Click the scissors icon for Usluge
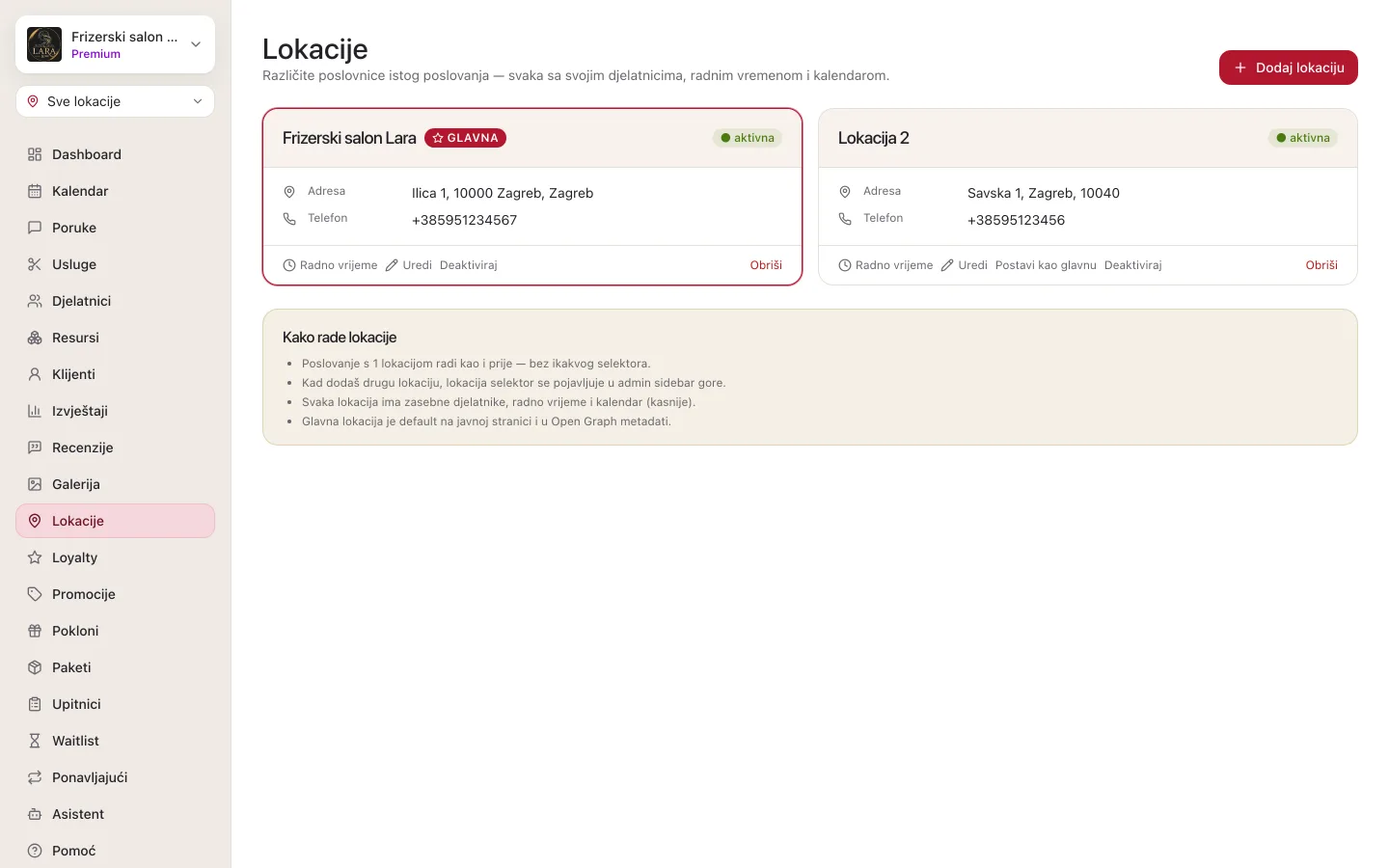Image resolution: width=1389 pixels, height=868 pixels. tap(35, 264)
